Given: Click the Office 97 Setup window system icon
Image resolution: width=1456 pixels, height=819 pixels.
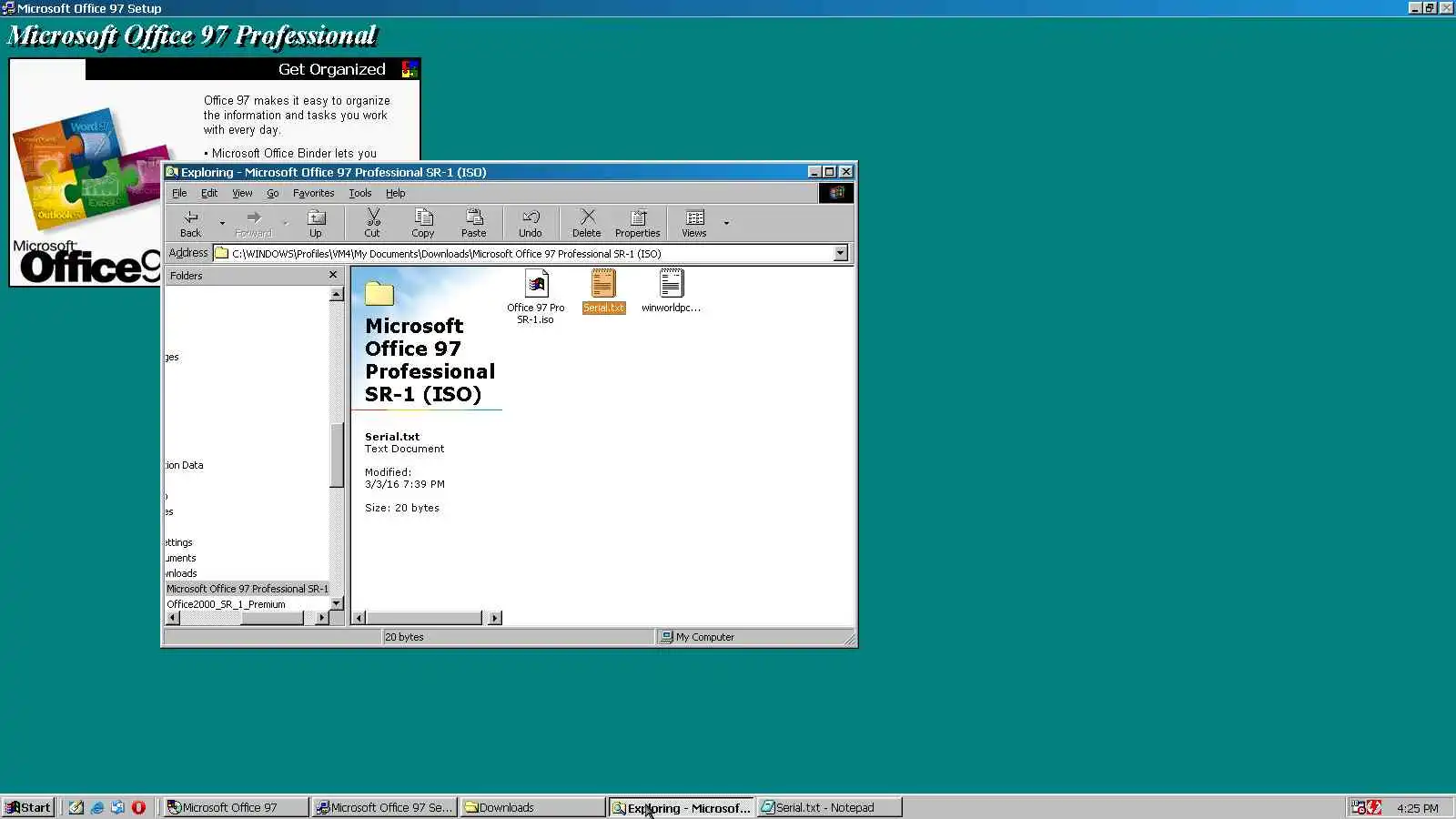Looking at the screenshot, I should (x=8, y=8).
